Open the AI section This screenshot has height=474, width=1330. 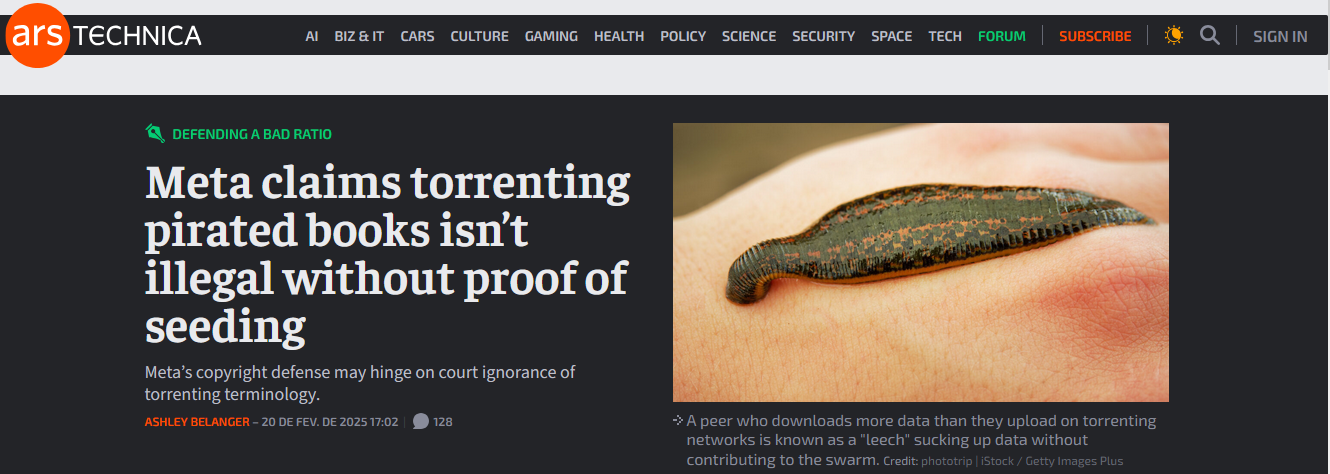[312, 36]
